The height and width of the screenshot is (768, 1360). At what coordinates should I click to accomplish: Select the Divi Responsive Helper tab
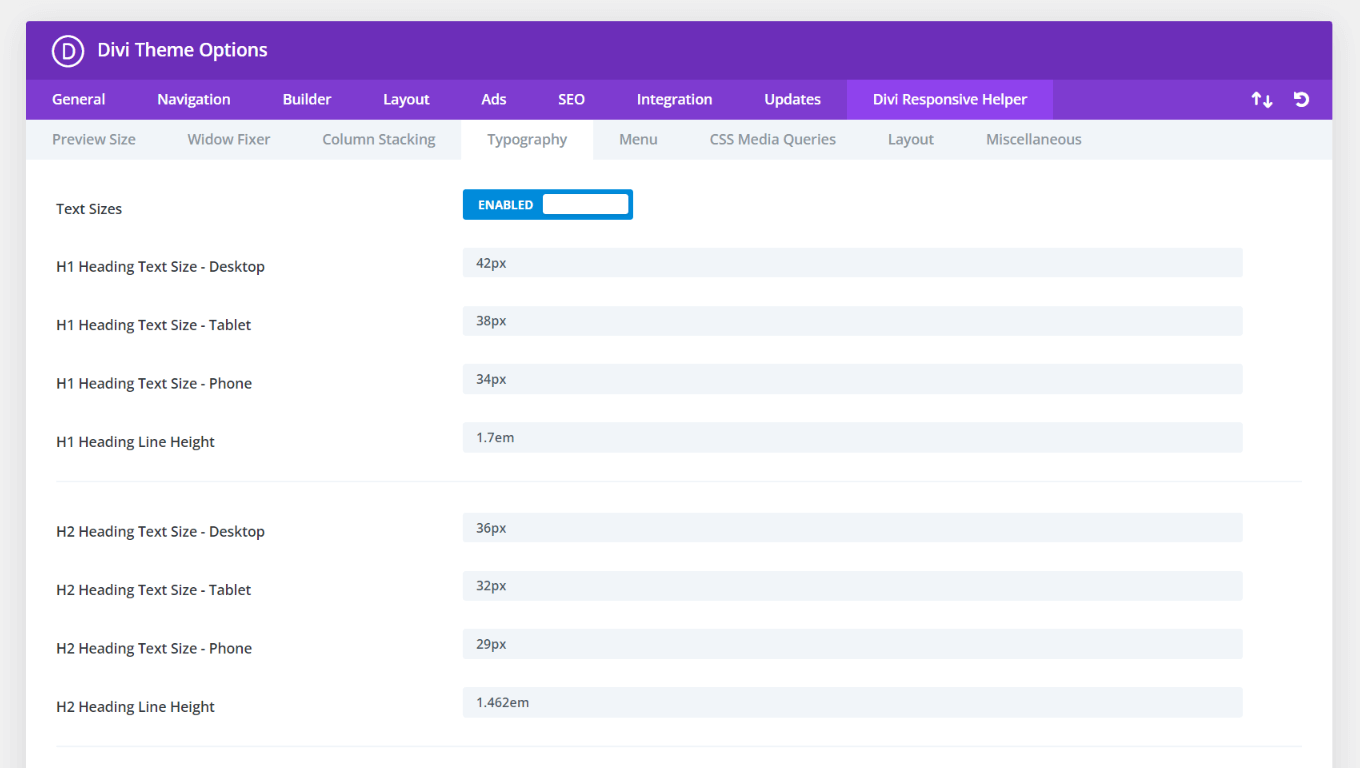point(950,100)
